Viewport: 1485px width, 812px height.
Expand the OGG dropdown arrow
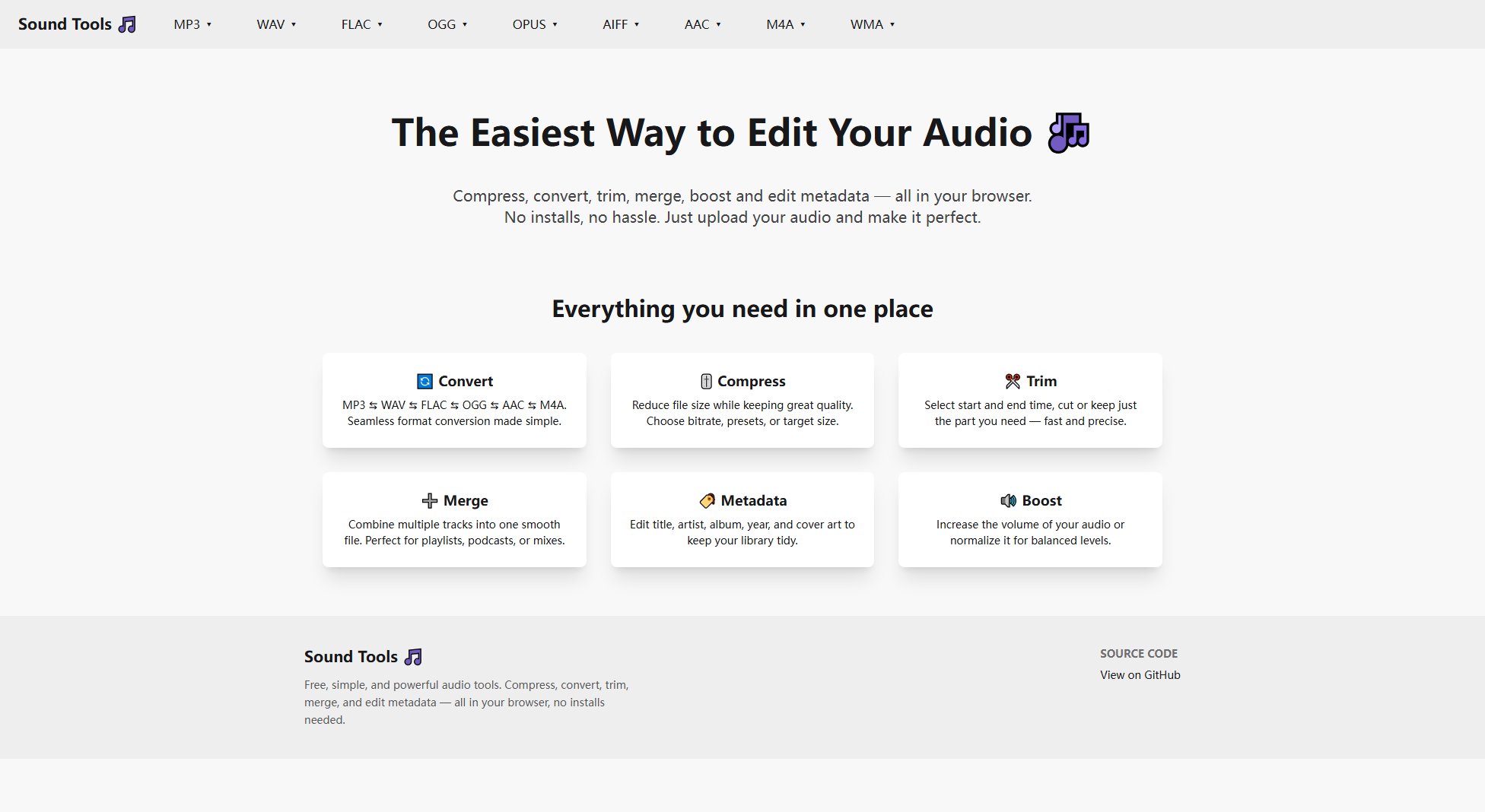465,24
